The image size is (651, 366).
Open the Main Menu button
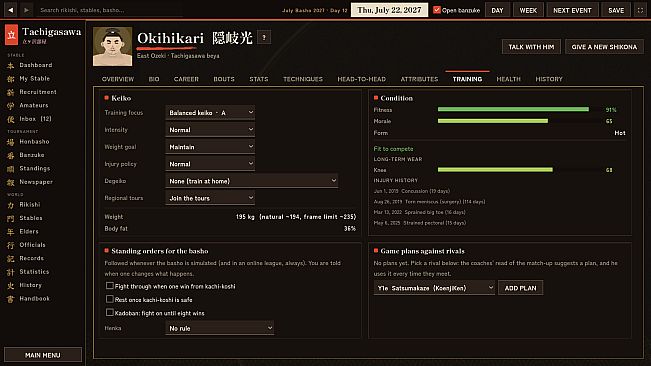point(43,355)
